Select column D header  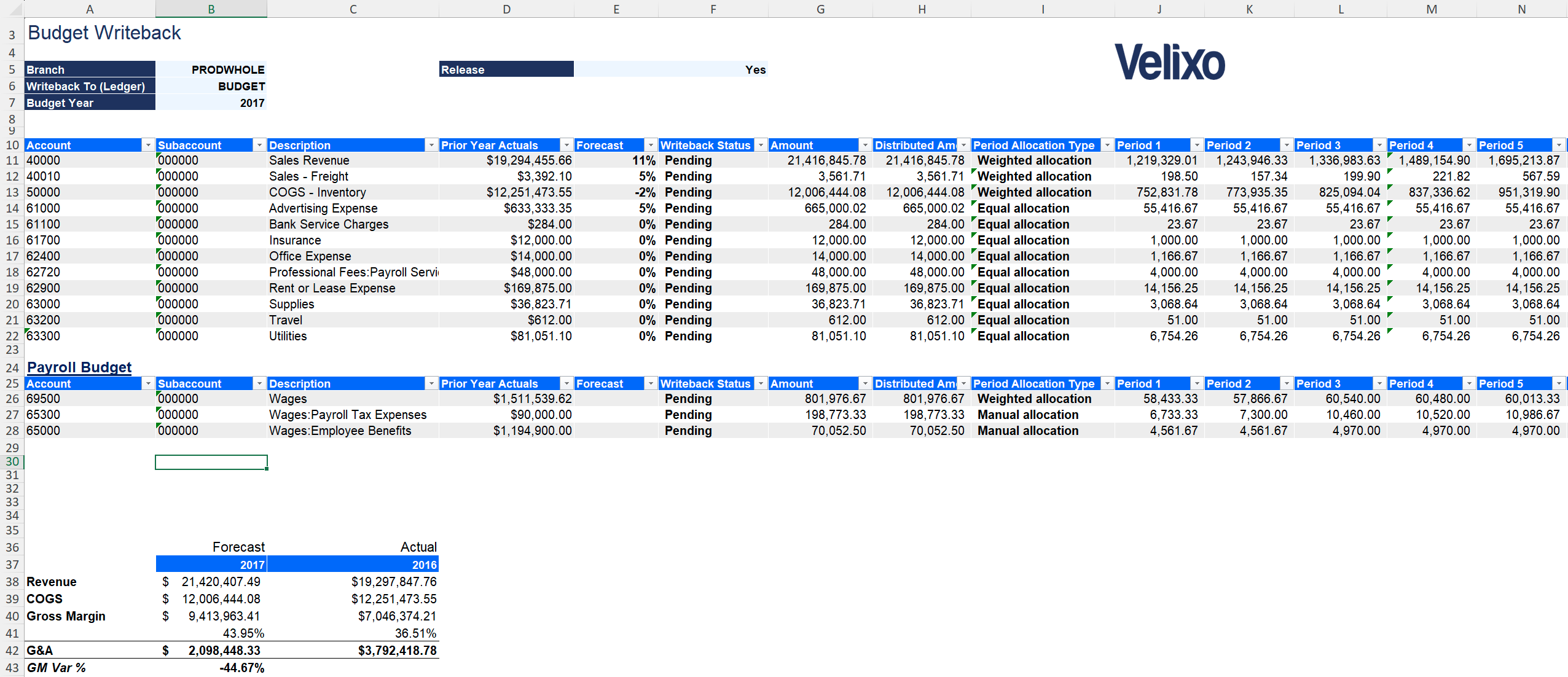tap(506, 9)
